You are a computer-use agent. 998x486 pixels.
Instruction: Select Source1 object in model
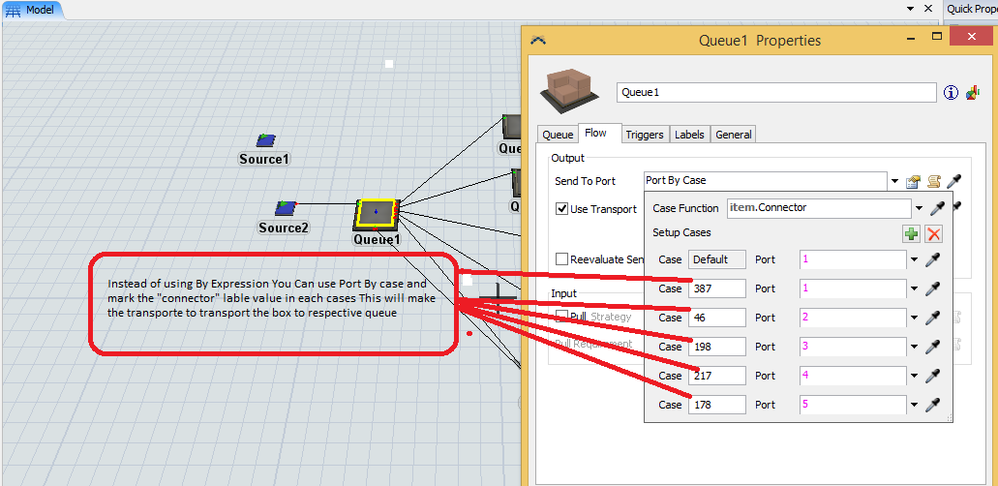pos(265,141)
